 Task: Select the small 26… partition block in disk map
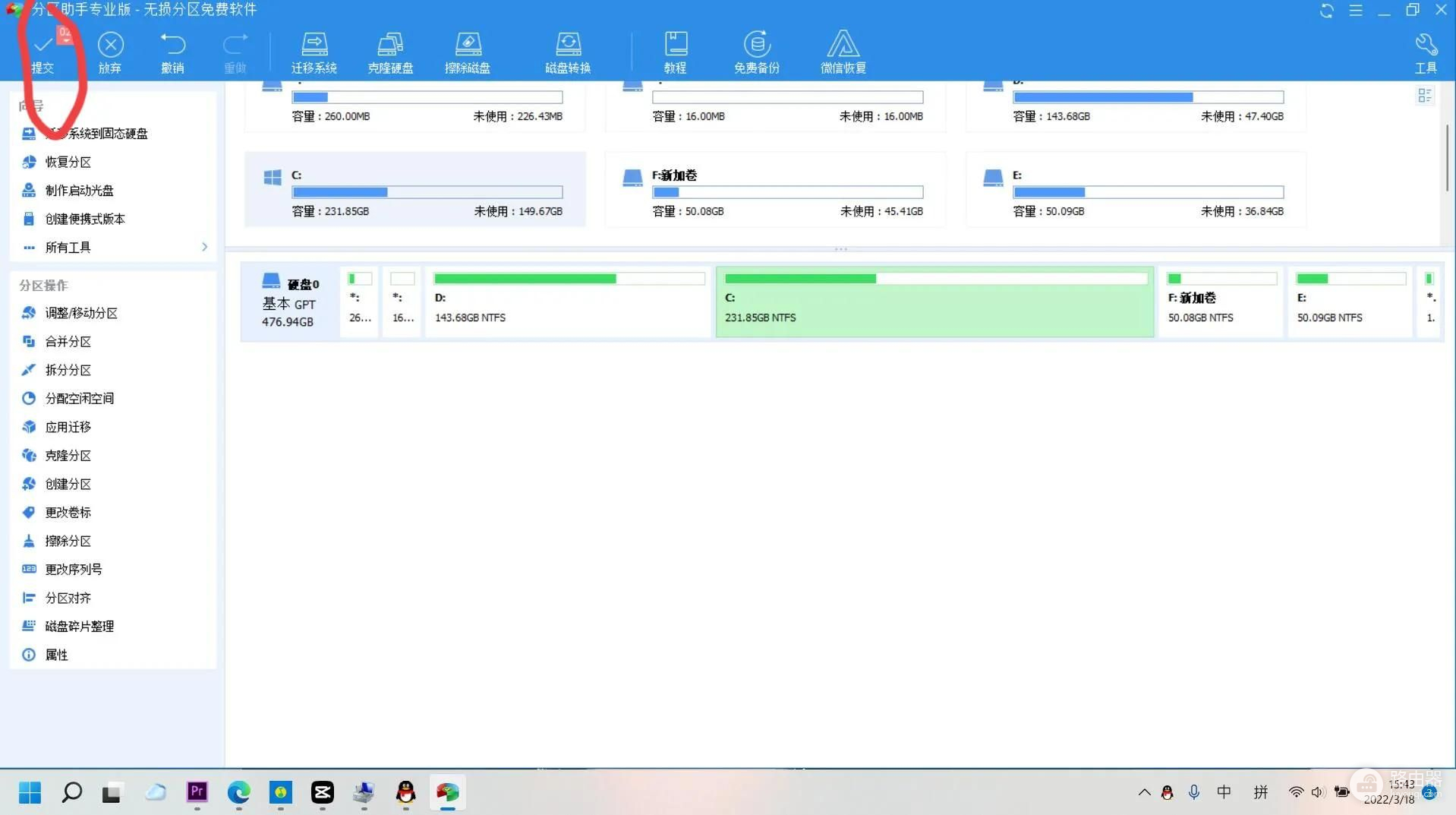360,302
